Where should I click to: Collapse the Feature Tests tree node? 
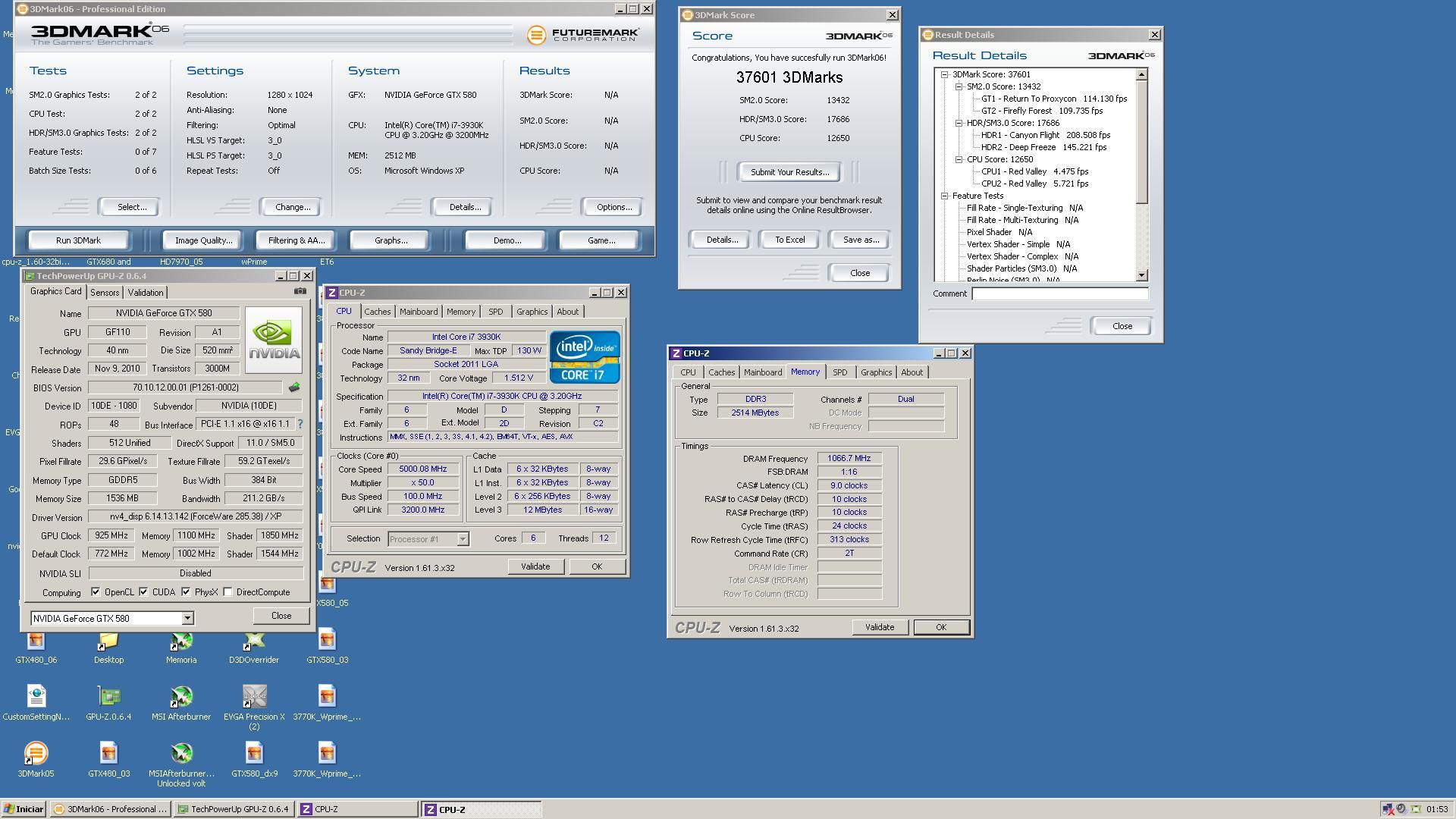tap(945, 196)
